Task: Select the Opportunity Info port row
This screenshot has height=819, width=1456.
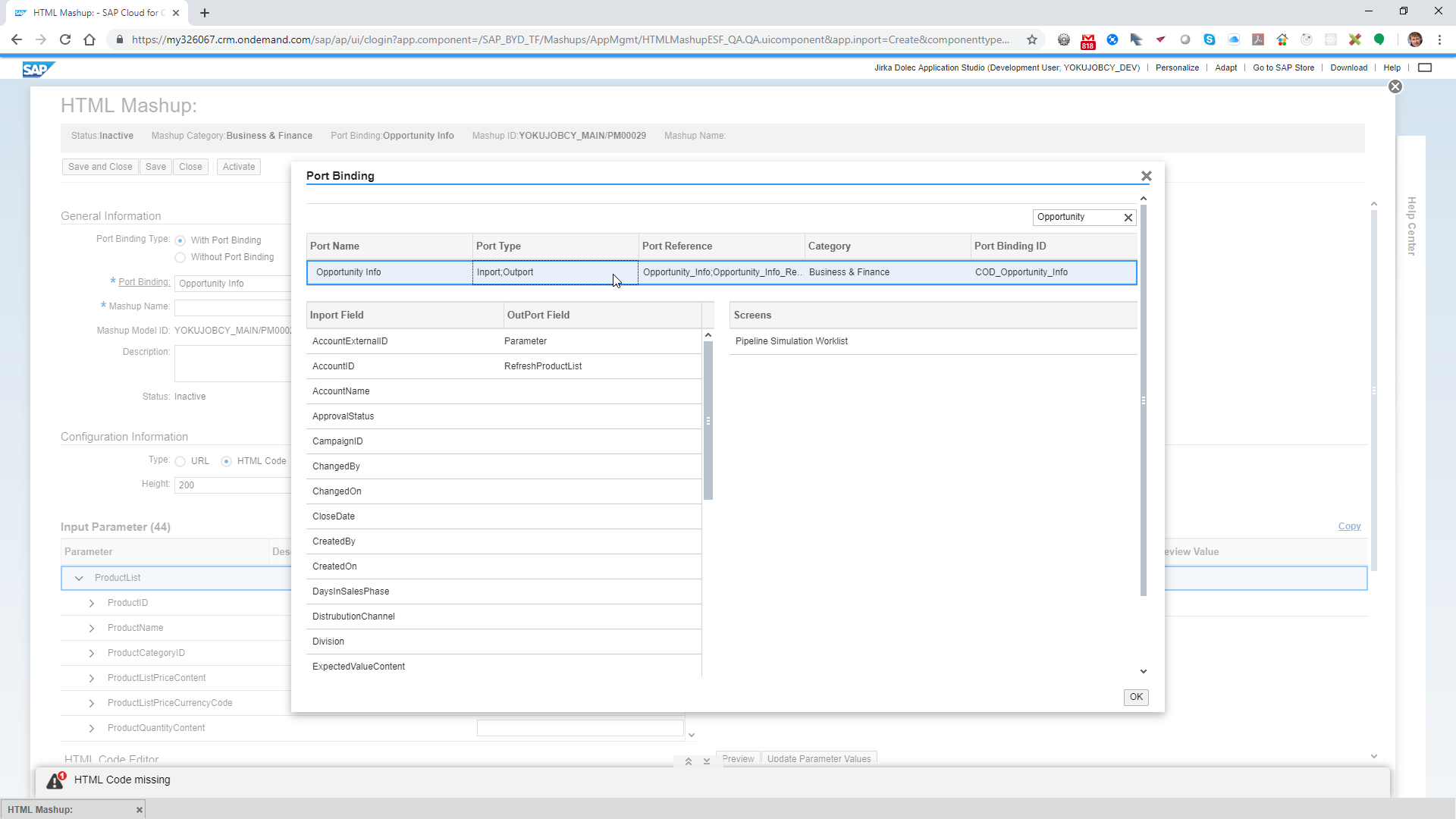Action: click(x=349, y=272)
